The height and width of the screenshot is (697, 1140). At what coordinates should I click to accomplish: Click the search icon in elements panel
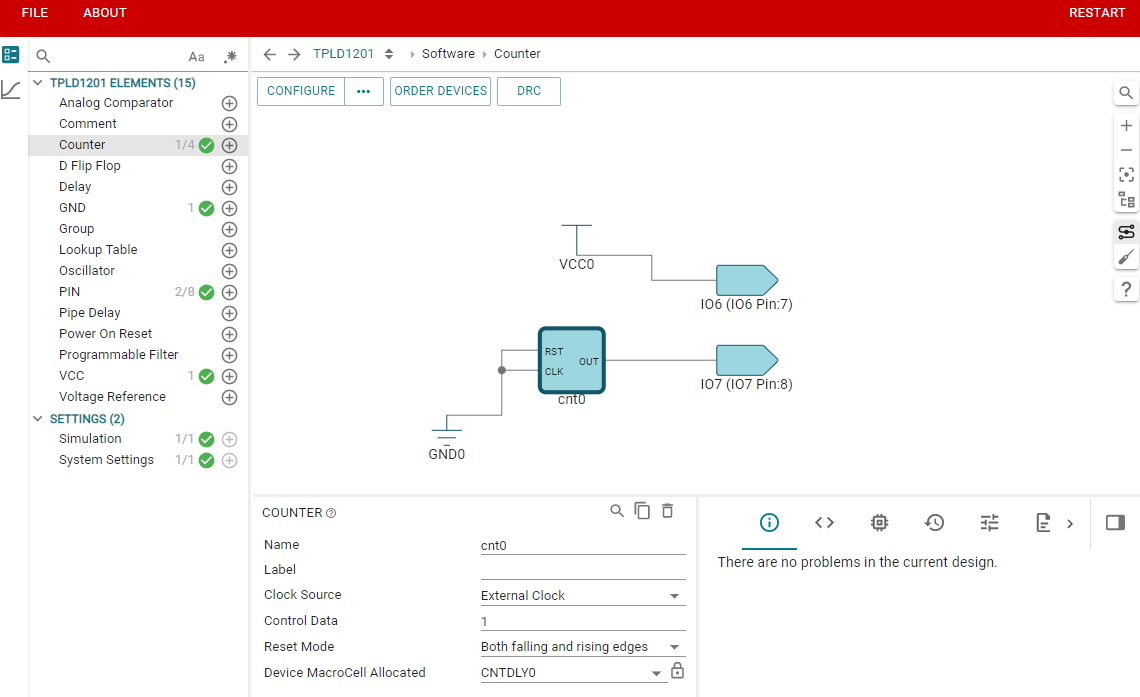point(43,56)
